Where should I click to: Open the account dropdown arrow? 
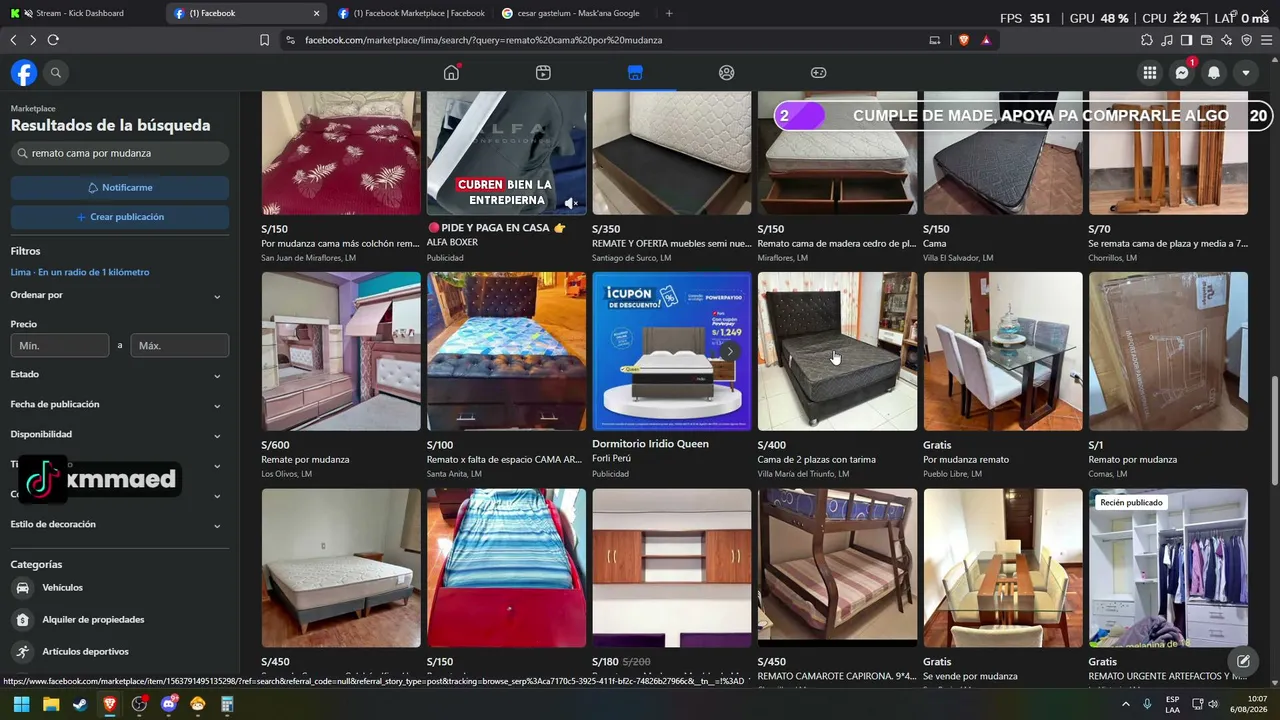(x=1246, y=73)
